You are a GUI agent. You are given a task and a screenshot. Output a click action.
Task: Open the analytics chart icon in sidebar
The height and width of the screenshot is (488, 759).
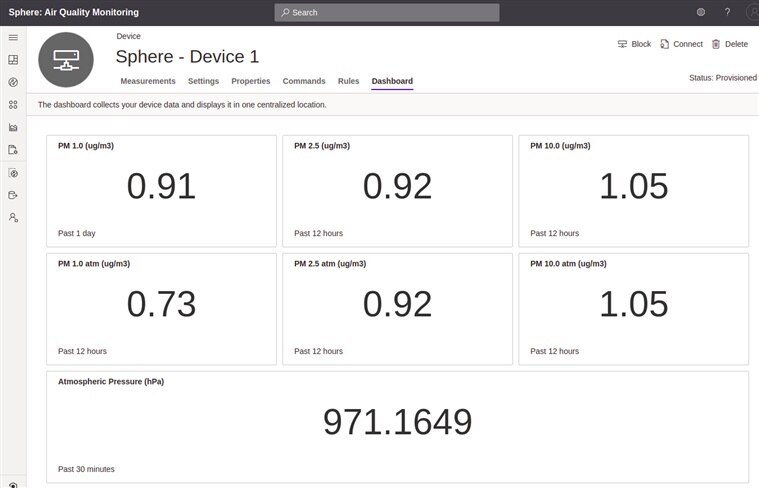coord(13,127)
